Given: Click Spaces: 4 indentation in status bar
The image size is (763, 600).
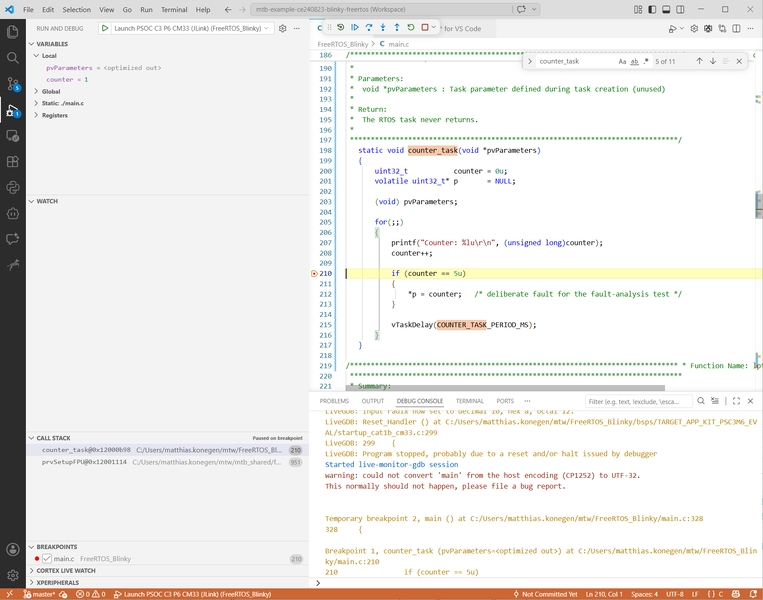Looking at the screenshot, I should 644,594.
